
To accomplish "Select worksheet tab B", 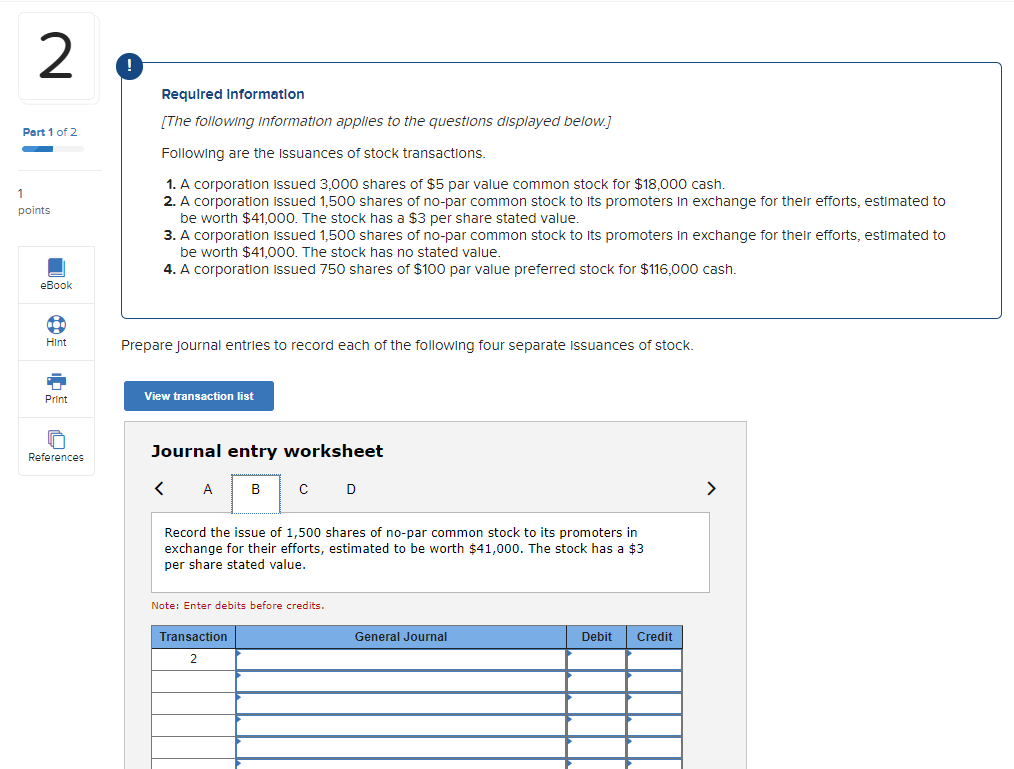I will (x=255, y=489).
